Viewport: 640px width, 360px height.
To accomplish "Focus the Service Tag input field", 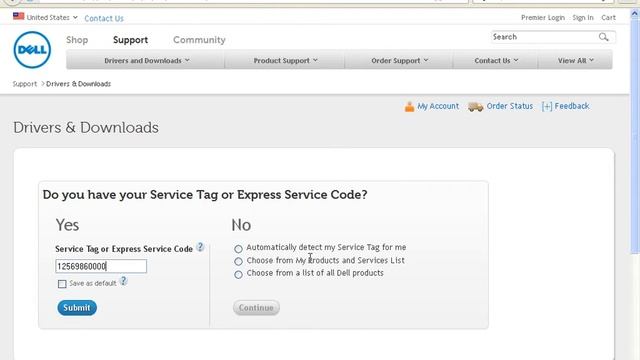I will pos(101,266).
